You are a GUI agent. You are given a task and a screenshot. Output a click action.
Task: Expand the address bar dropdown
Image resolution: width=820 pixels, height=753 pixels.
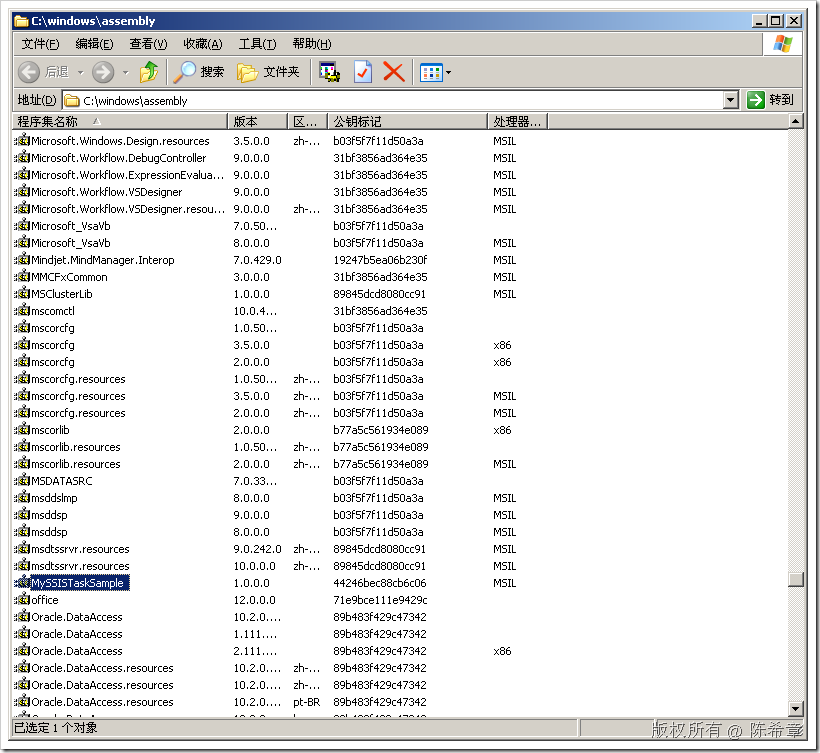(731, 100)
